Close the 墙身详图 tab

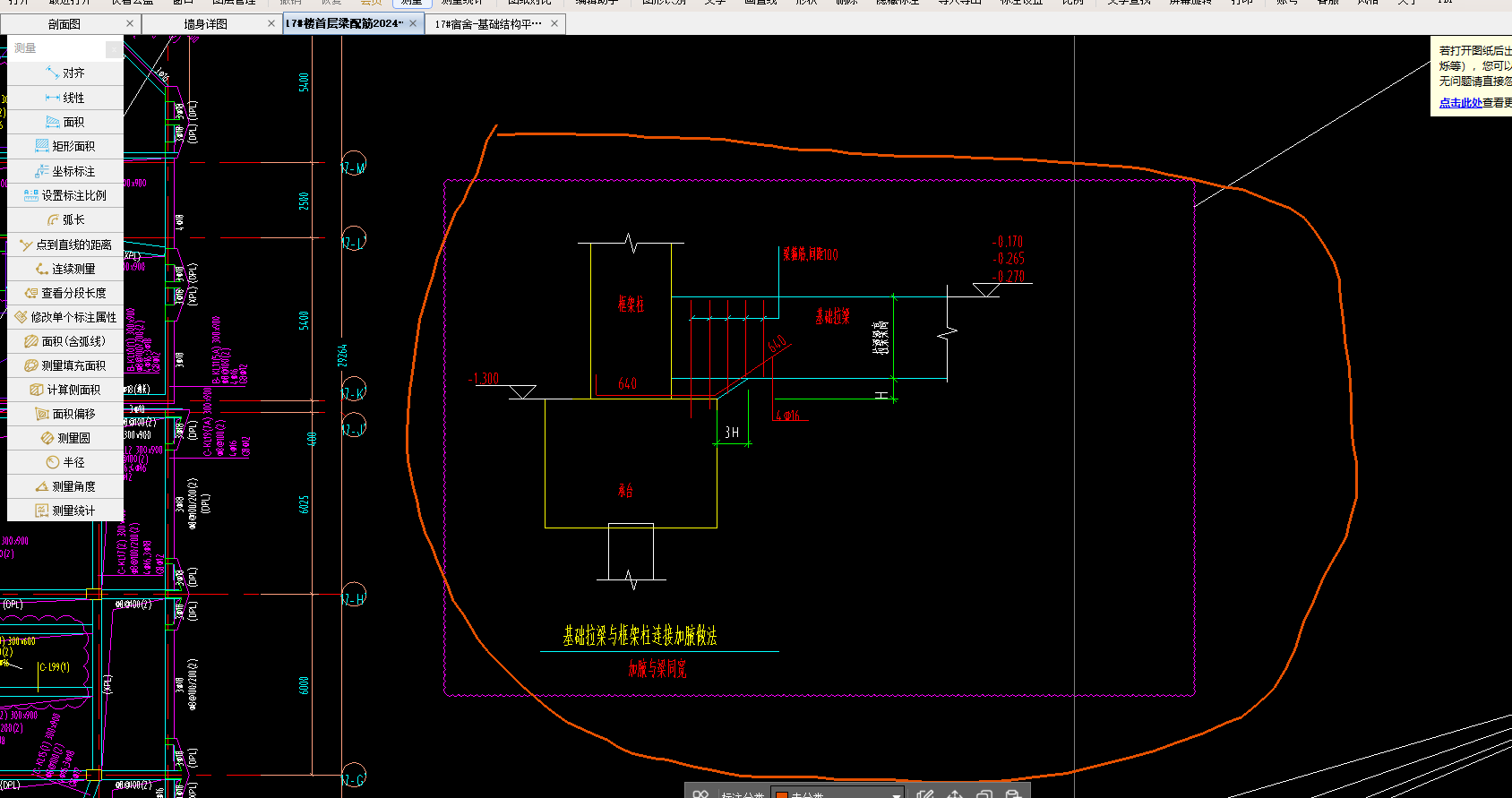tap(271, 24)
